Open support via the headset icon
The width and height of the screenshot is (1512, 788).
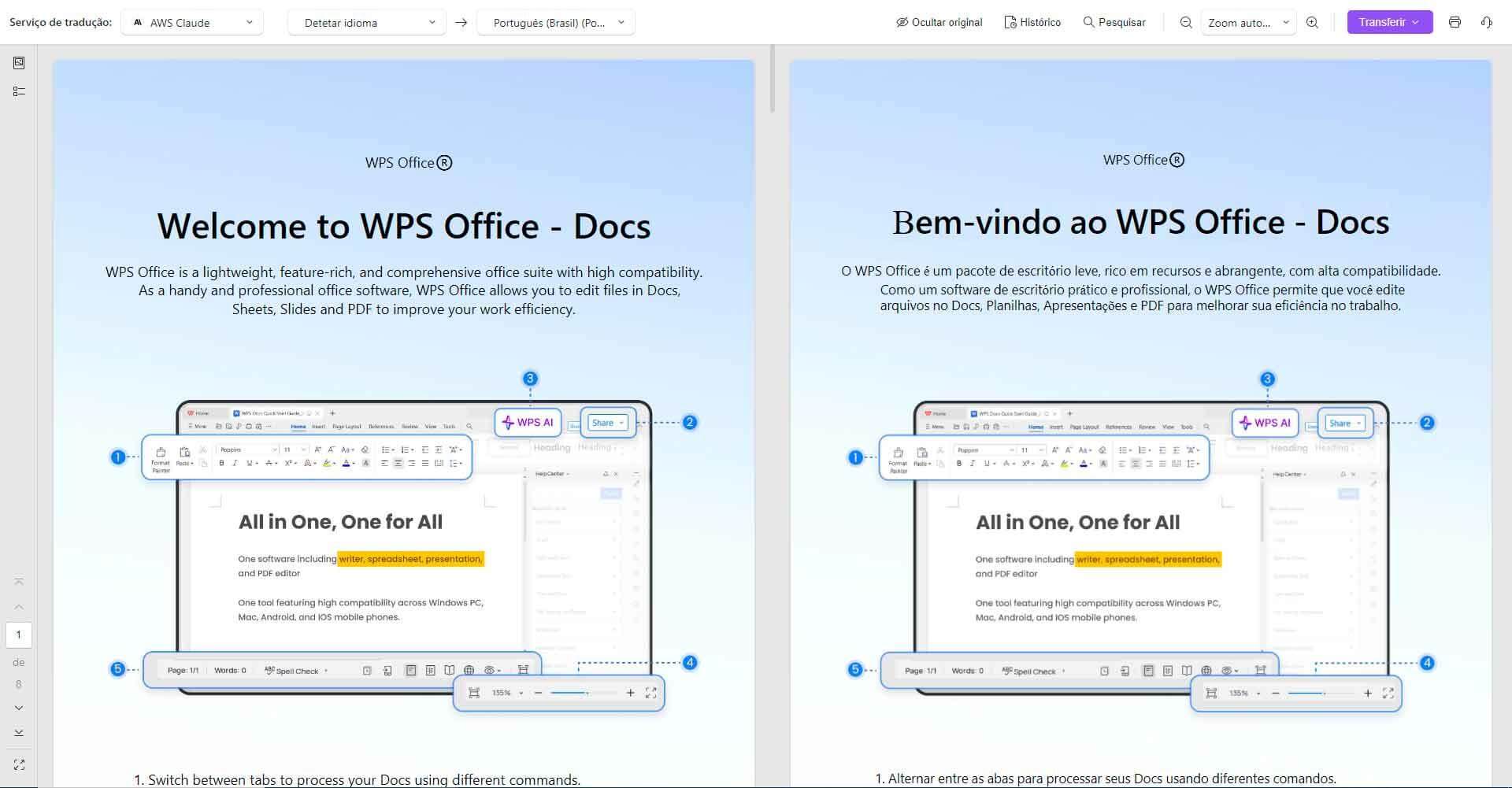click(1487, 22)
